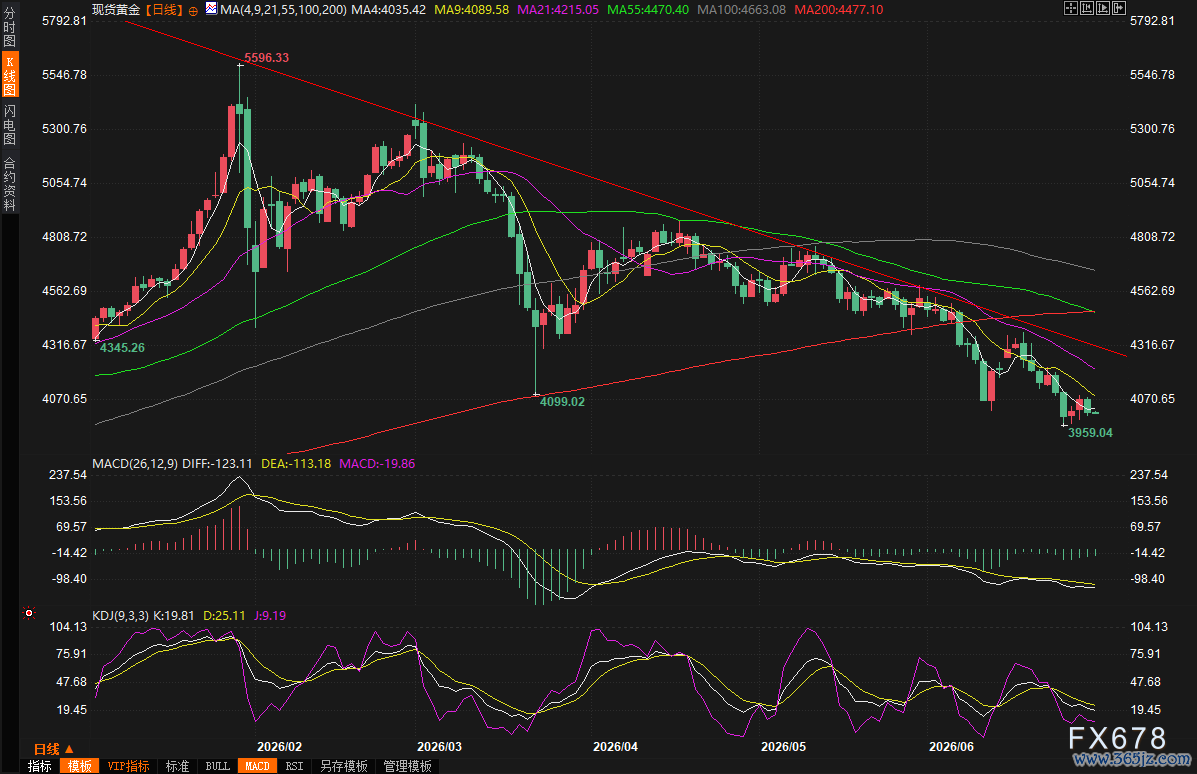1197x774 pixels.
Task: Click the DEA:-113.18 value
Action: coord(296,463)
